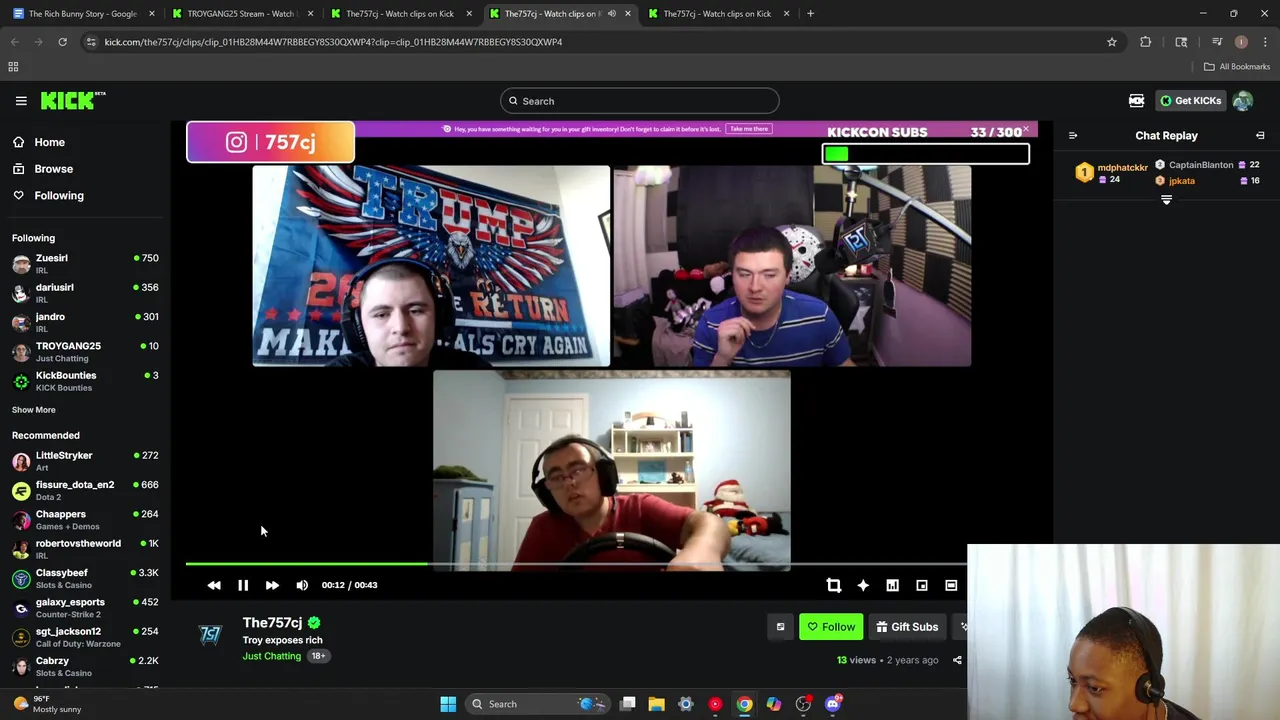The width and height of the screenshot is (1280, 720).
Task: Open the Kick hamburger sidebar menu
Action: pyautogui.click(x=21, y=101)
